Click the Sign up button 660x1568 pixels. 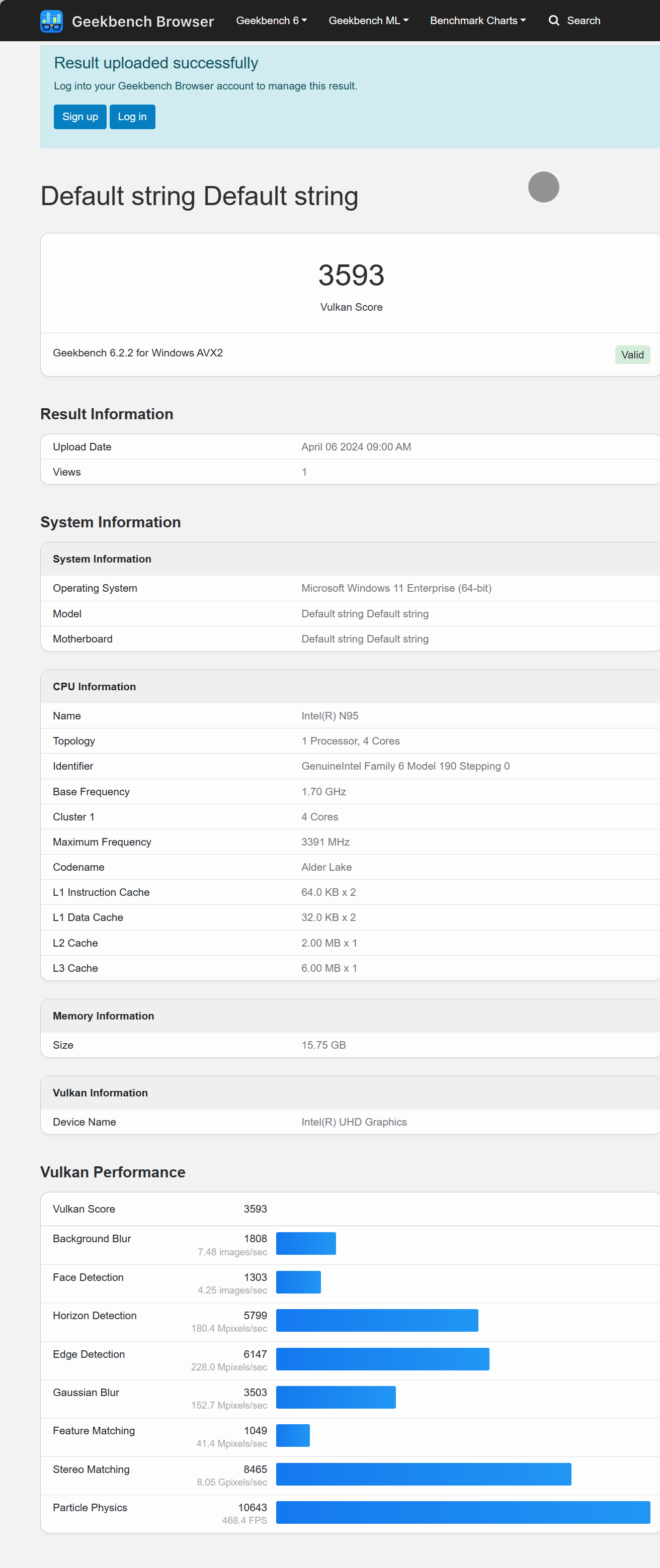pos(80,117)
